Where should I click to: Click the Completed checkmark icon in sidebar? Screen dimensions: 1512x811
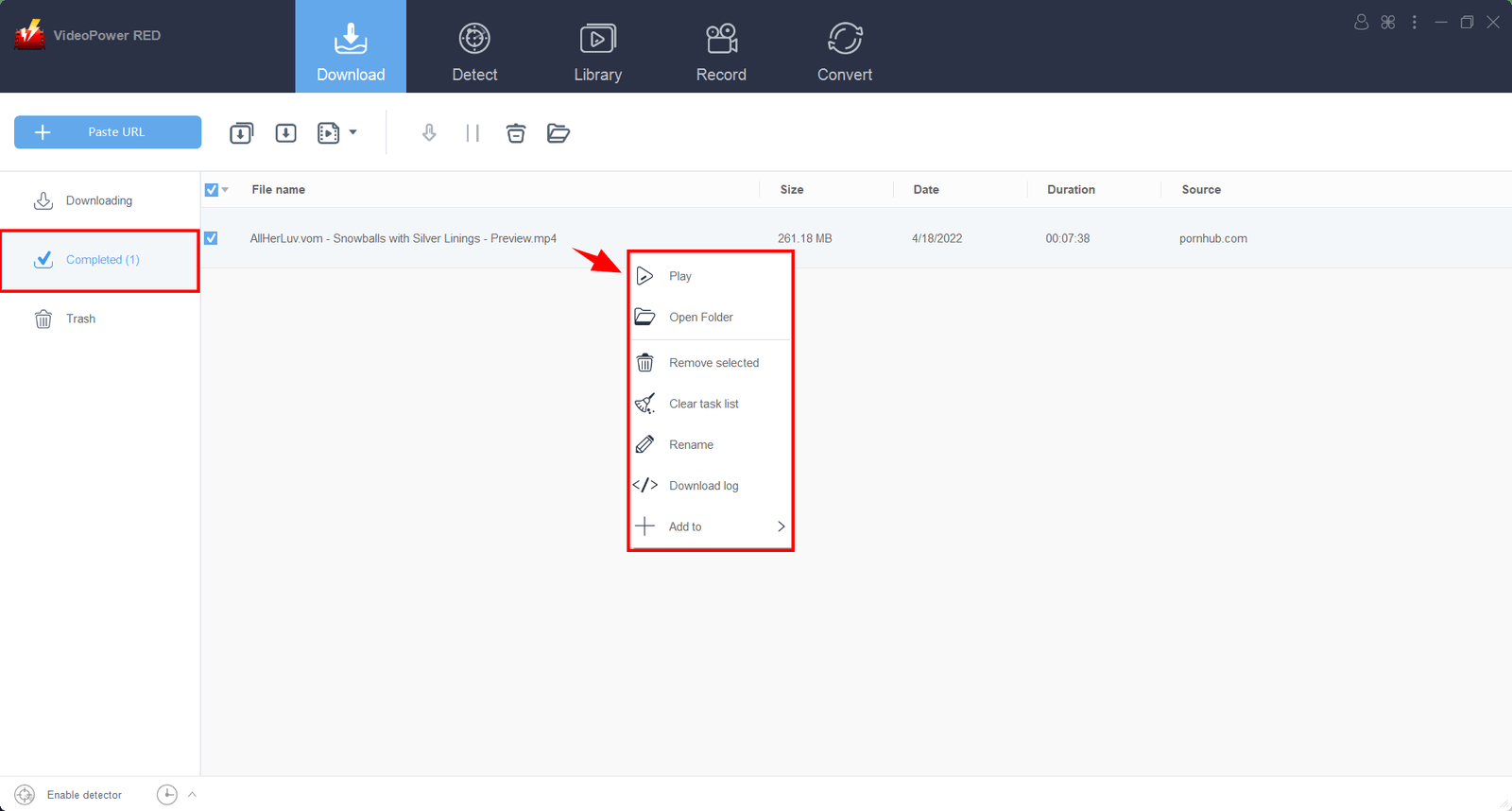[43, 260]
